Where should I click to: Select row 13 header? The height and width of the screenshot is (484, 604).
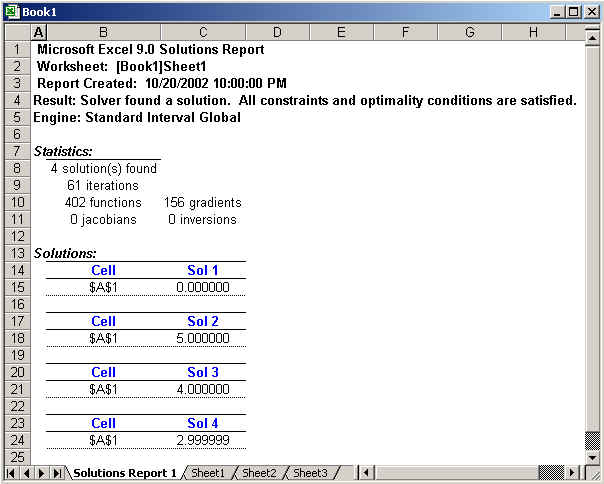17,253
